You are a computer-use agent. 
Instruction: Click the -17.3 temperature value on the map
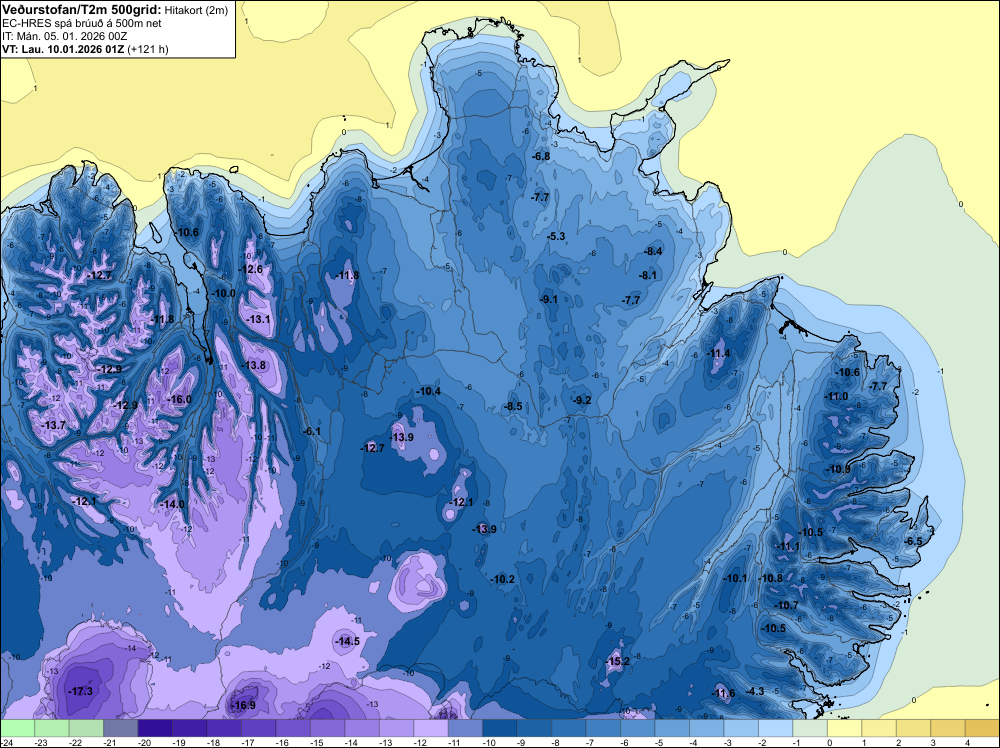tap(81, 691)
